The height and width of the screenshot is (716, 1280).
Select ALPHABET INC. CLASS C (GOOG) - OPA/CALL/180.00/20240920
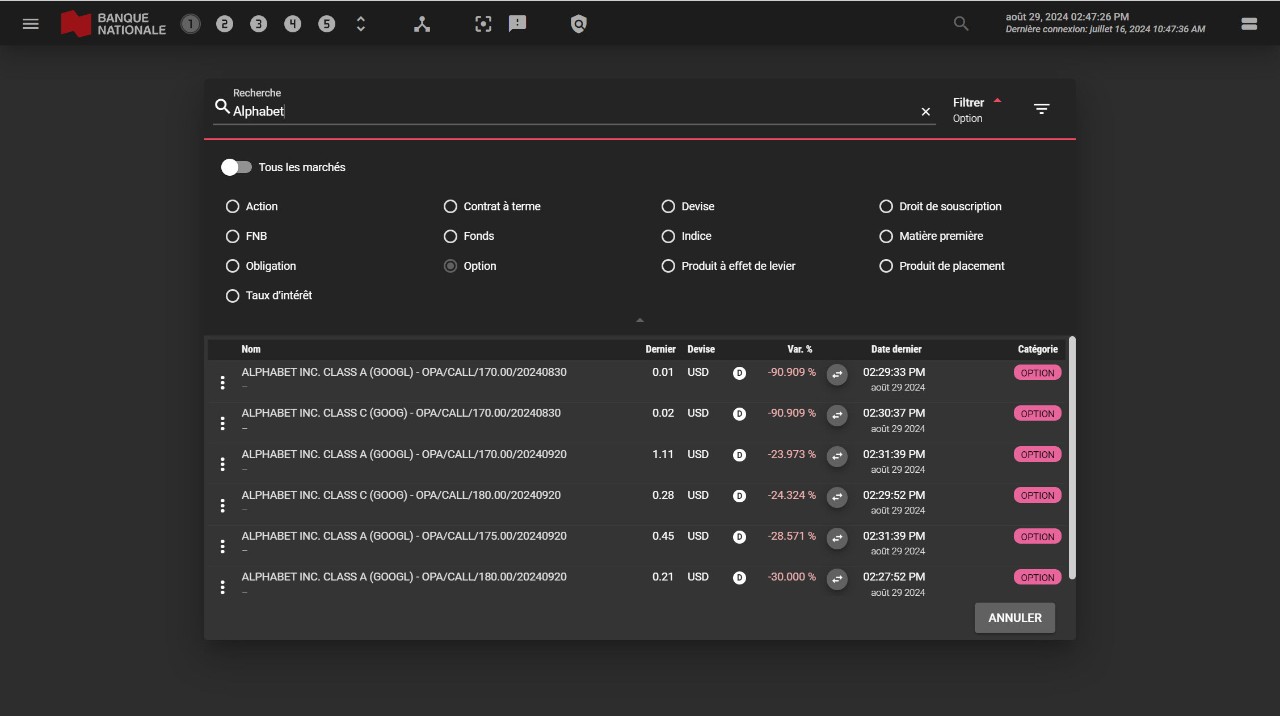[401, 495]
